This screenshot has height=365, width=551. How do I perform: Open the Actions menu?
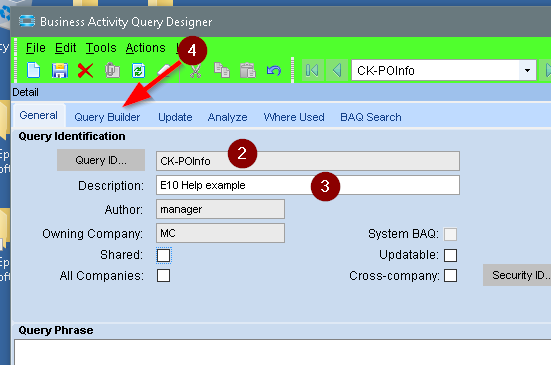click(x=145, y=48)
